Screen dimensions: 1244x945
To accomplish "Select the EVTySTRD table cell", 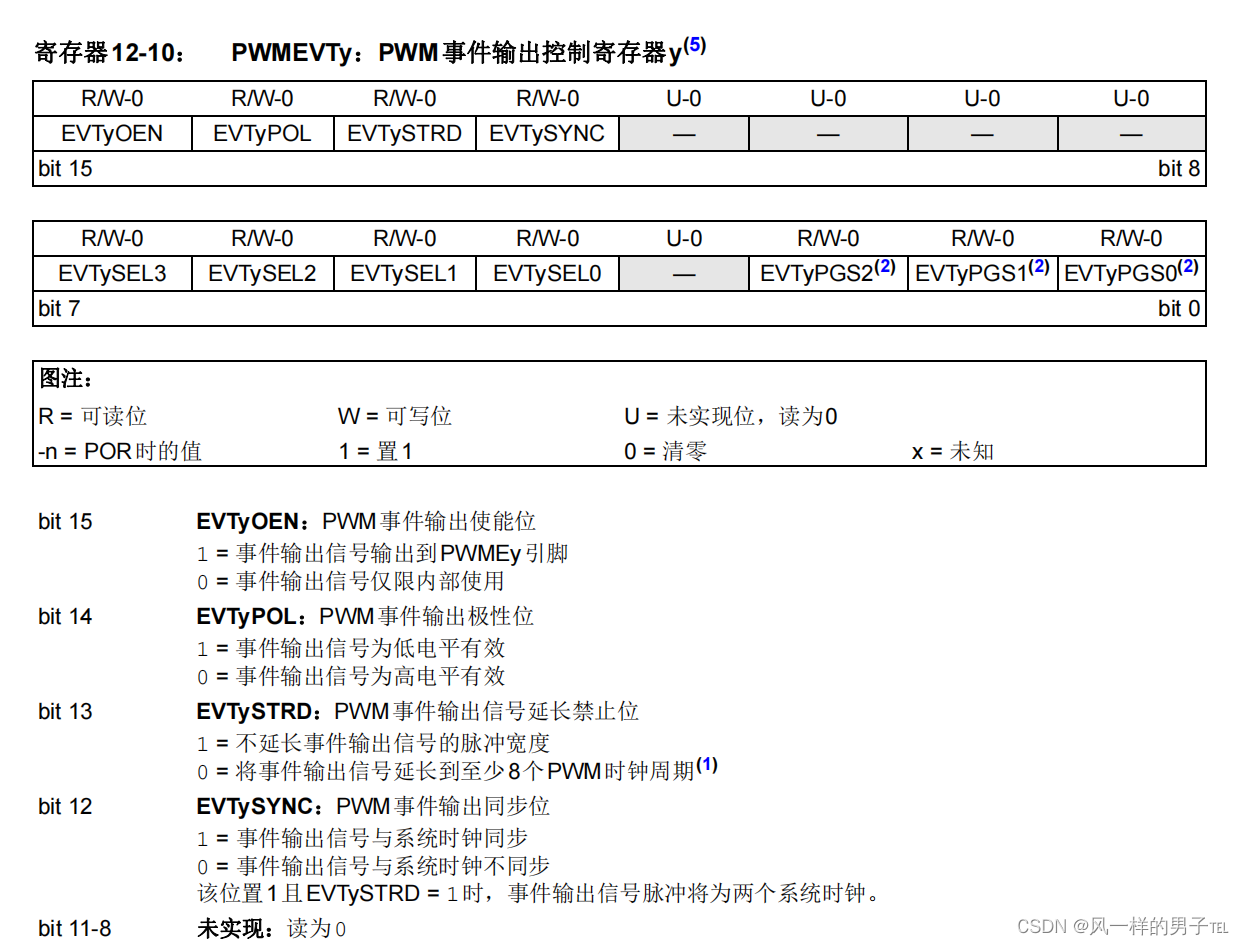I will 405,134.
